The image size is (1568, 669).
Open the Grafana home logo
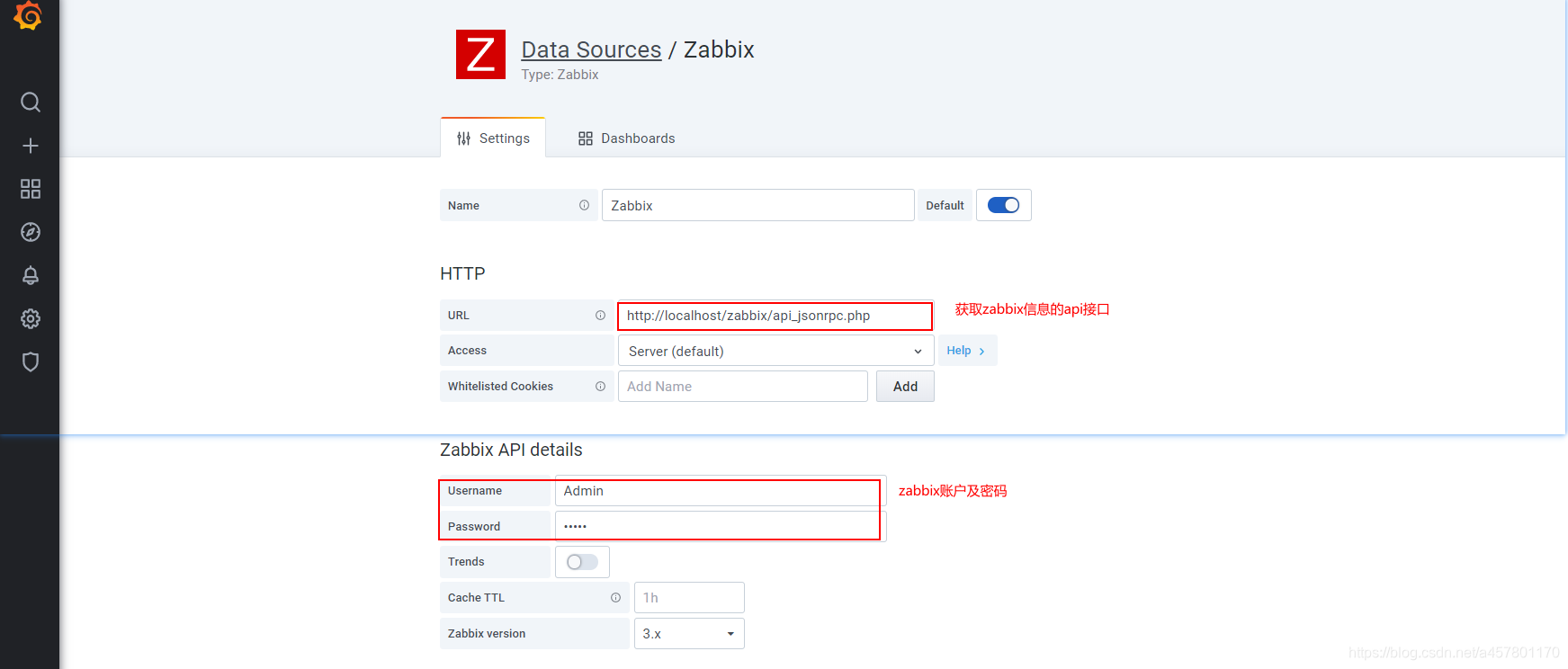29,15
